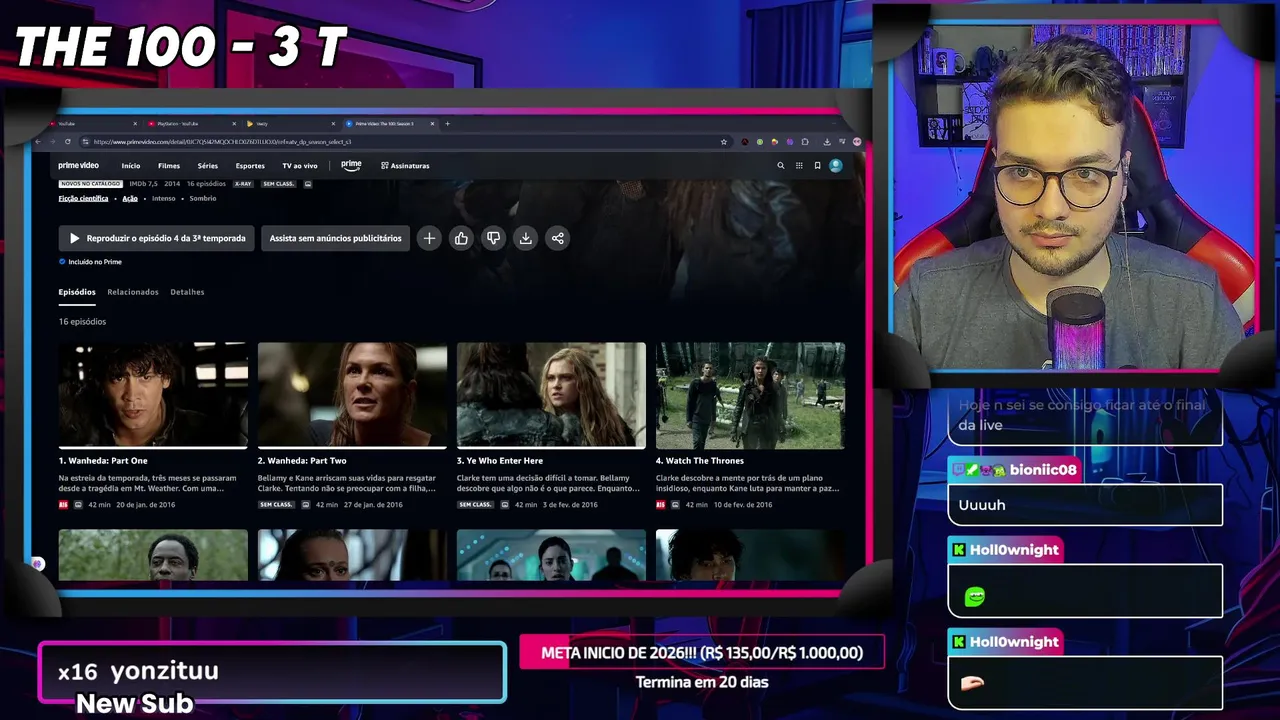Click Reproduzir o episódio 4 da 3ª temporada

coord(157,238)
